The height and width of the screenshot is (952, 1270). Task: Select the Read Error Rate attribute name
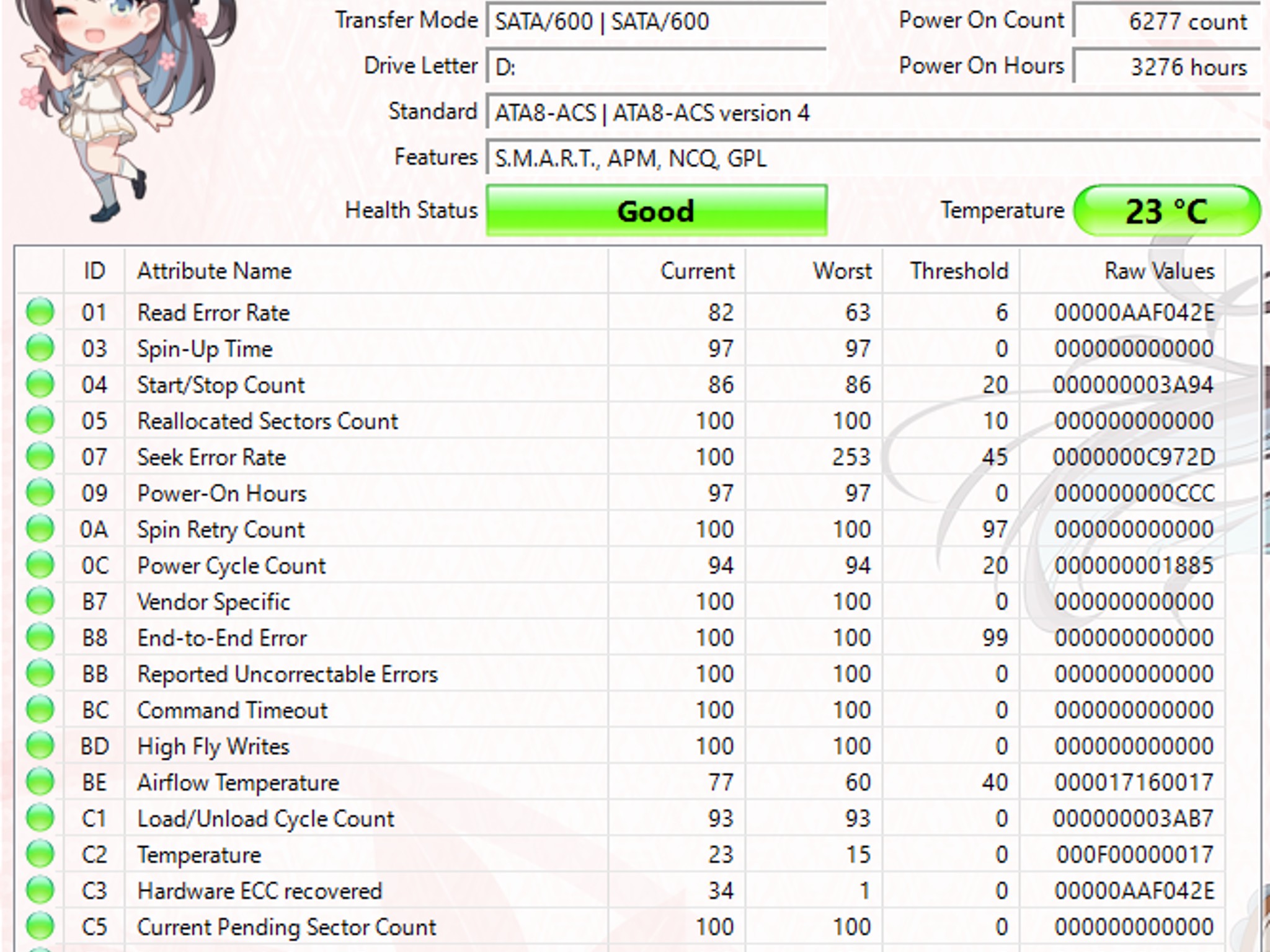click(x=213, y=312)
